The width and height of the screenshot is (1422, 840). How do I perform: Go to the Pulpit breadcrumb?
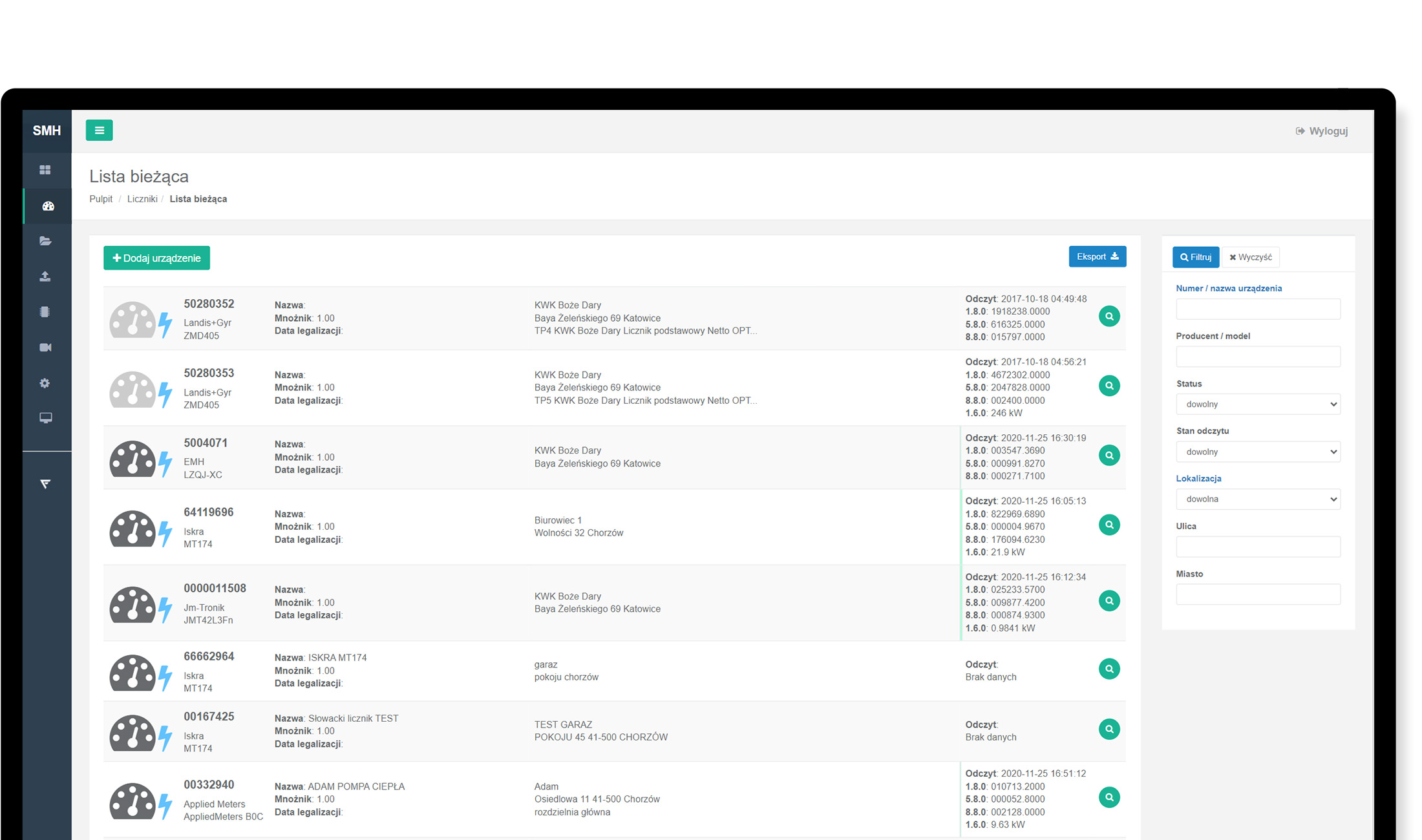click(x=101, y=199)
